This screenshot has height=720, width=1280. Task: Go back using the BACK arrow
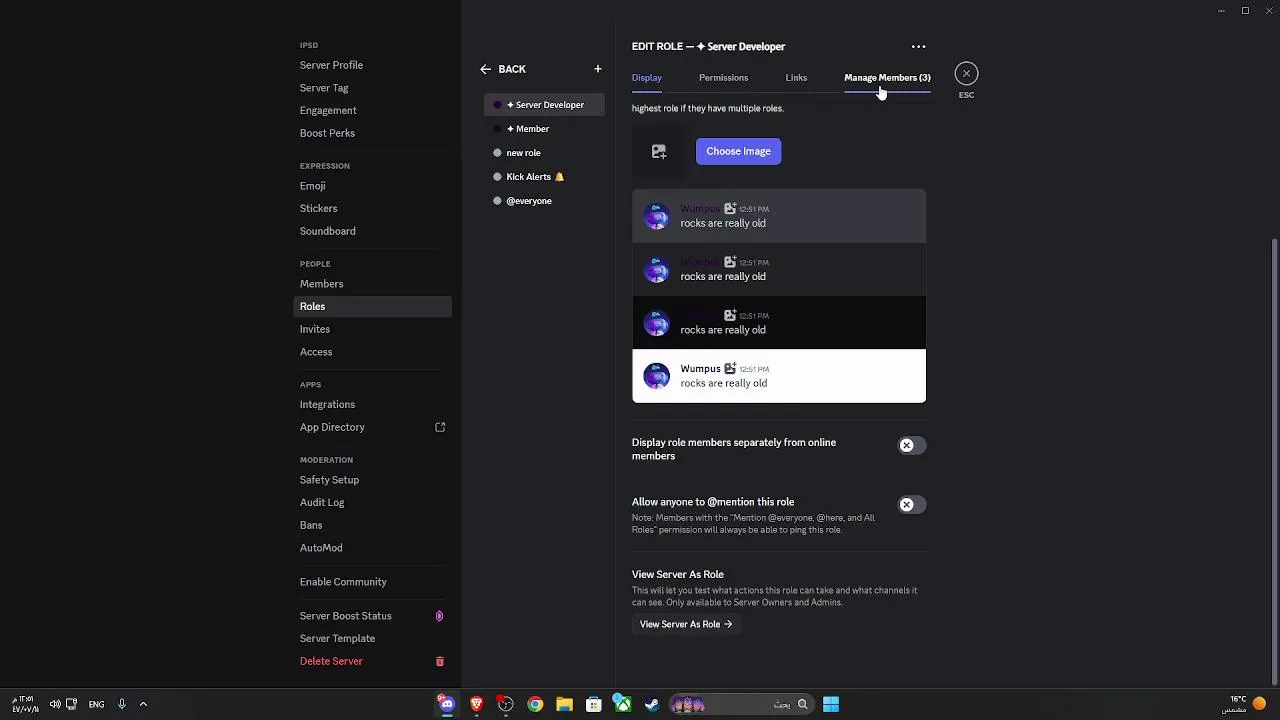[502, 69]
